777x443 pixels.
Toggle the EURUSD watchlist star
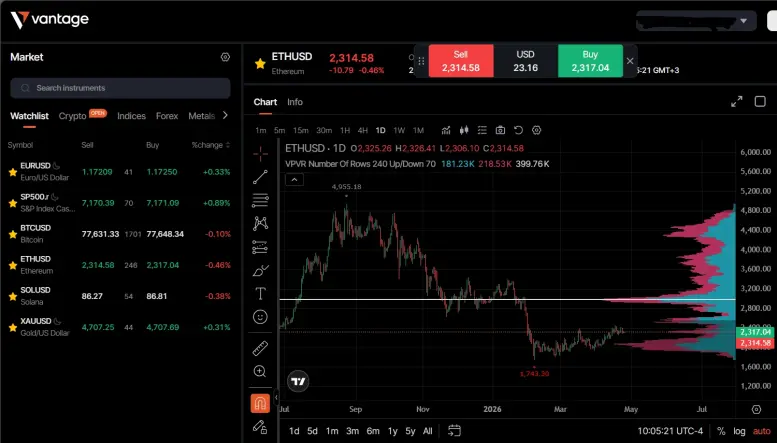(x=13, y=172)
